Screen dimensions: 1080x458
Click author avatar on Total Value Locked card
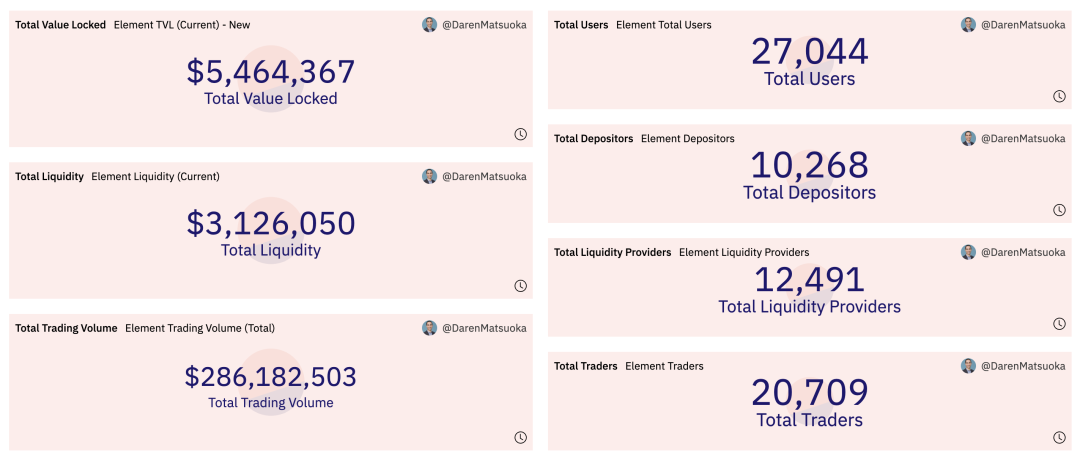[429, 25]
